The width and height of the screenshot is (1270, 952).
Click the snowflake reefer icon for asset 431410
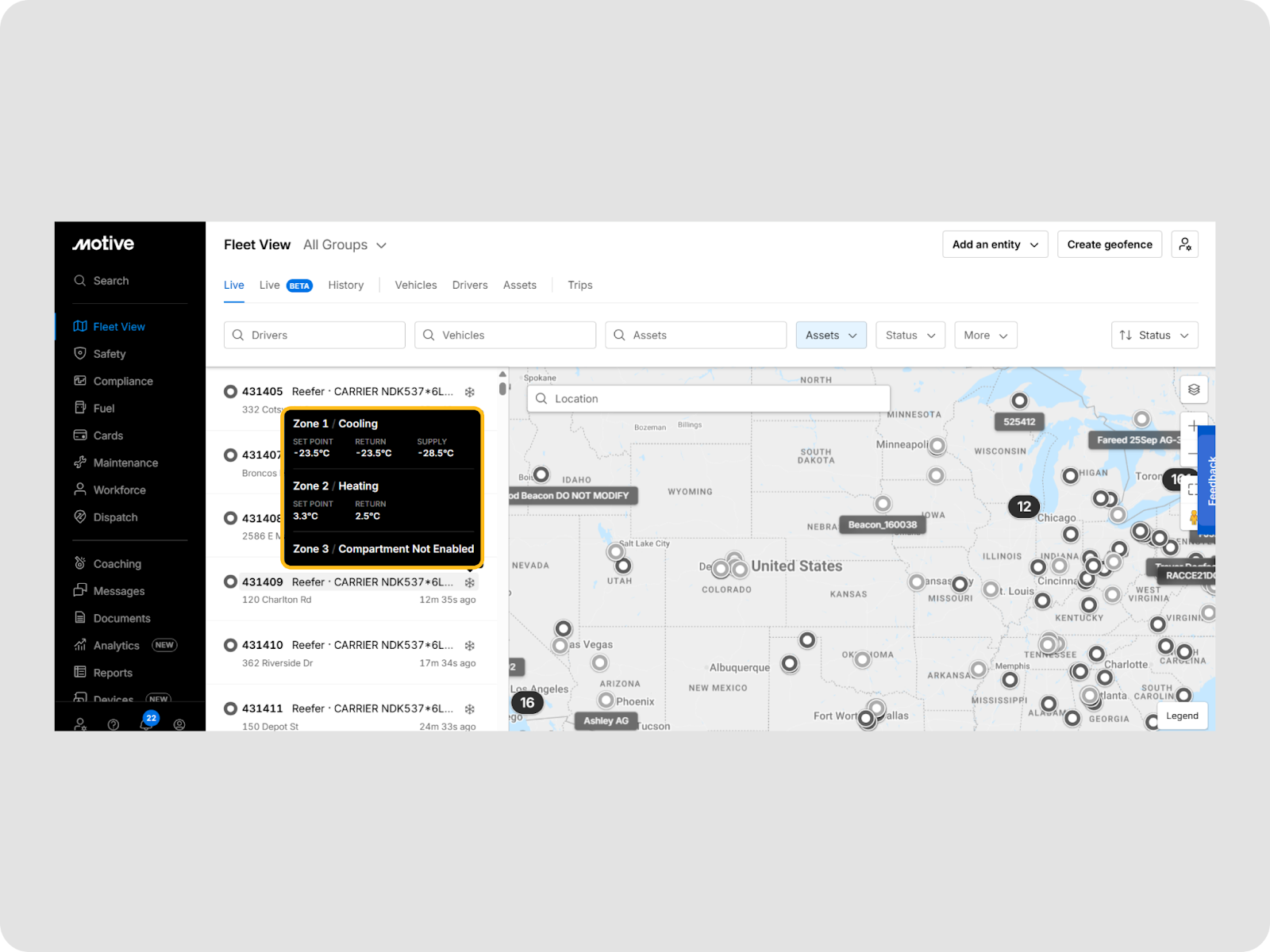tap(470, 646)
